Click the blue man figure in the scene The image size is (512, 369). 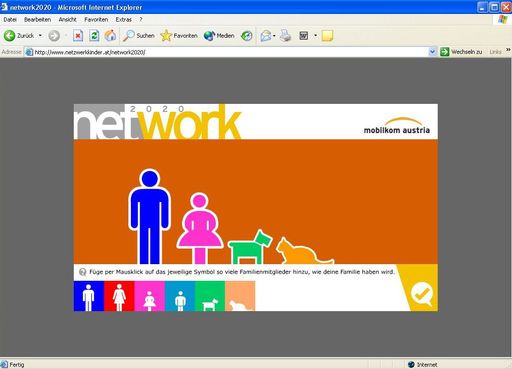click(149, 216)
